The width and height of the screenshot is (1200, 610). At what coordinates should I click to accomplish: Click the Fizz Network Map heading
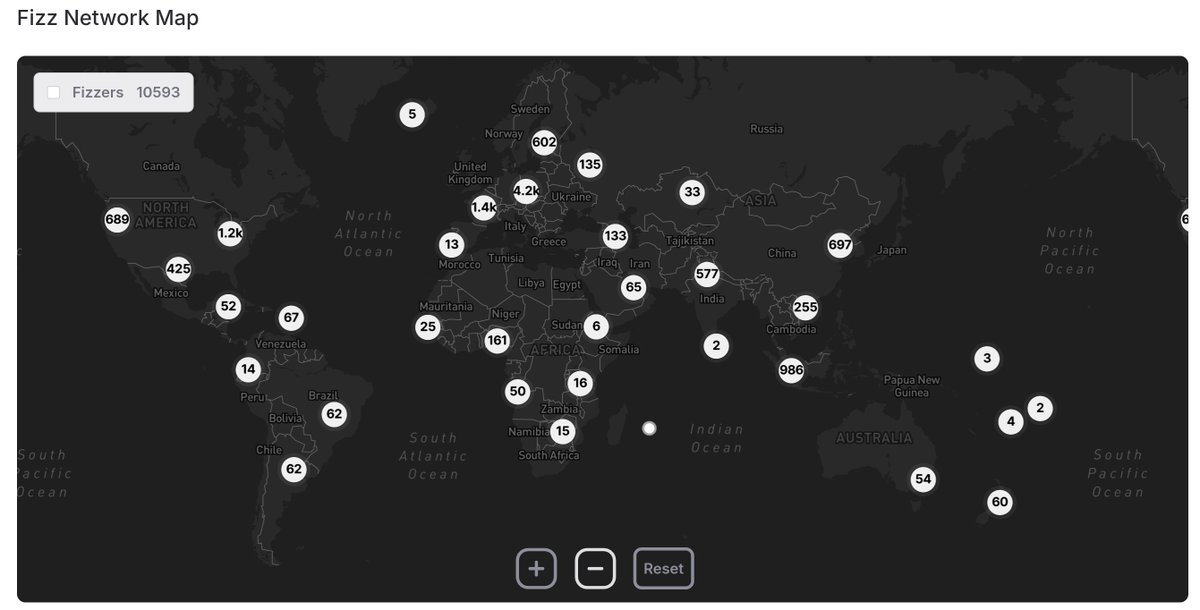[x=107, y=18]
